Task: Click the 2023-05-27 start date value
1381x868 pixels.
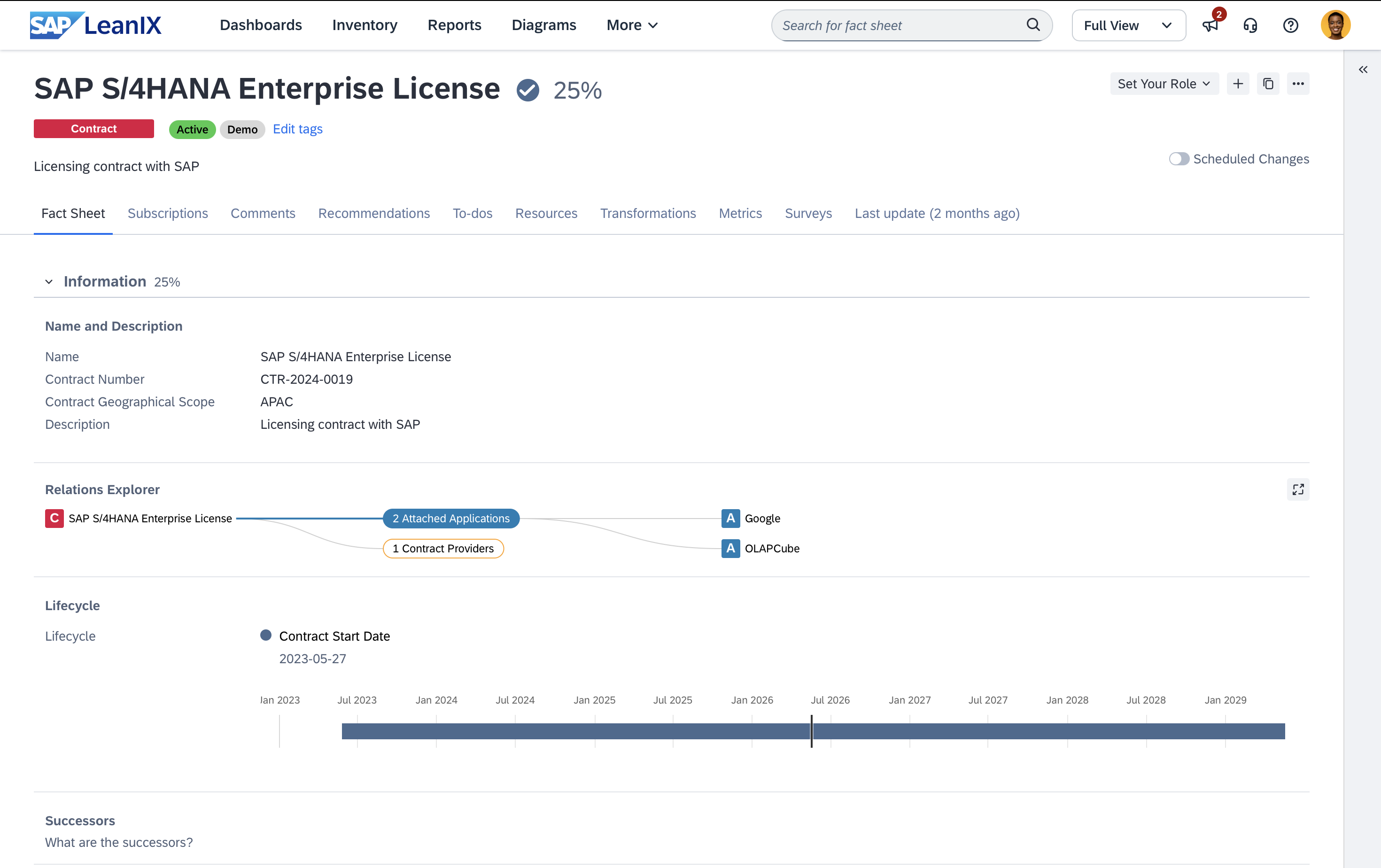Action: [x=312, y=658]
